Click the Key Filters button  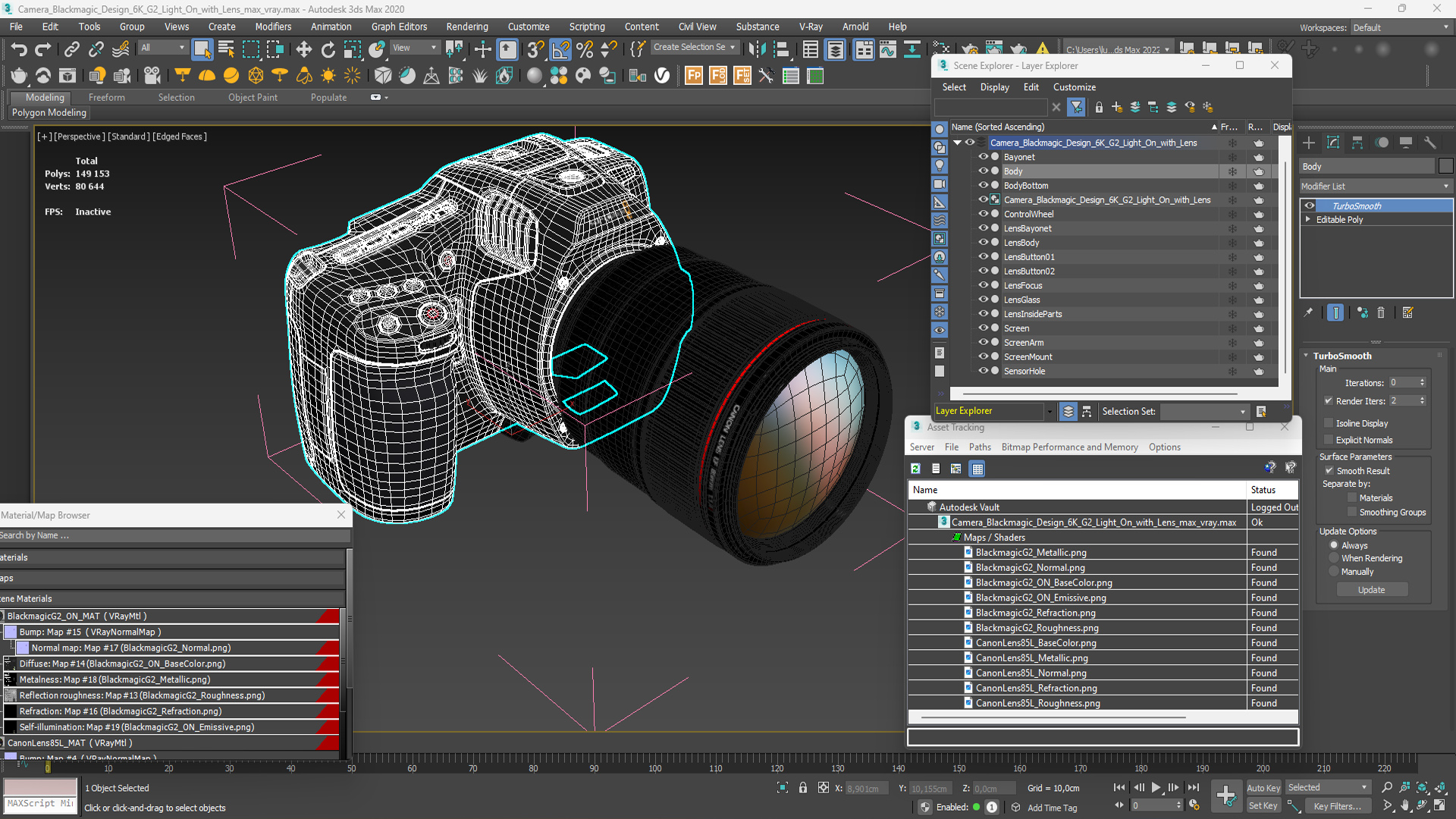point(1337,806)
